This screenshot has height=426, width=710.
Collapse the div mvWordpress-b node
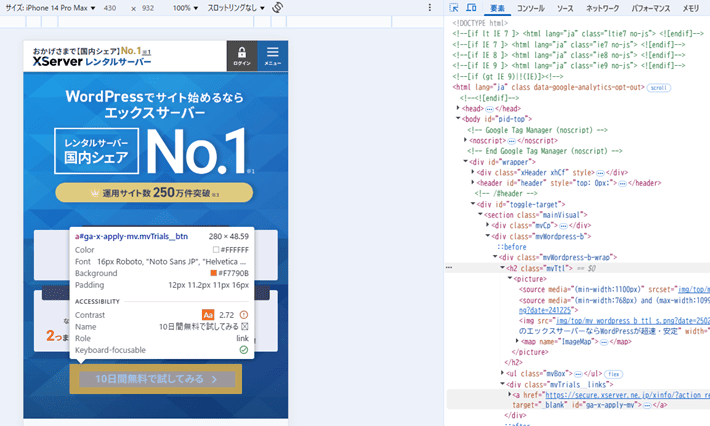pos(487,236)
